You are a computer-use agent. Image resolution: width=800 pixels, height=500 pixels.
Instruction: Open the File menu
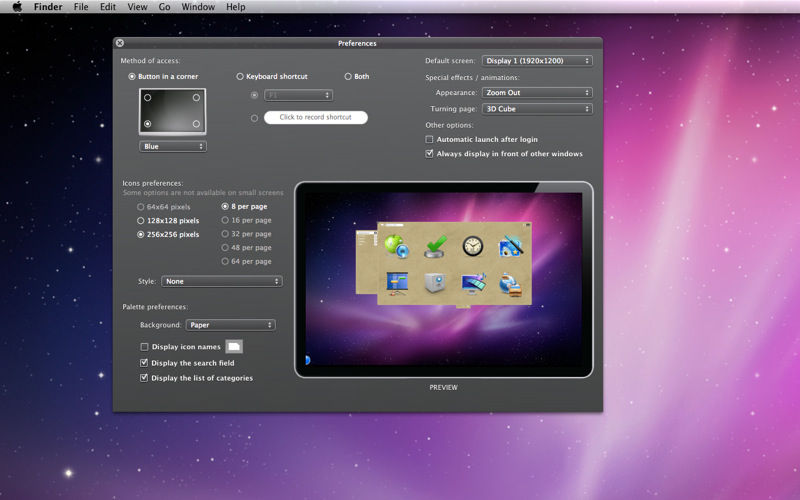pos(80,7)
